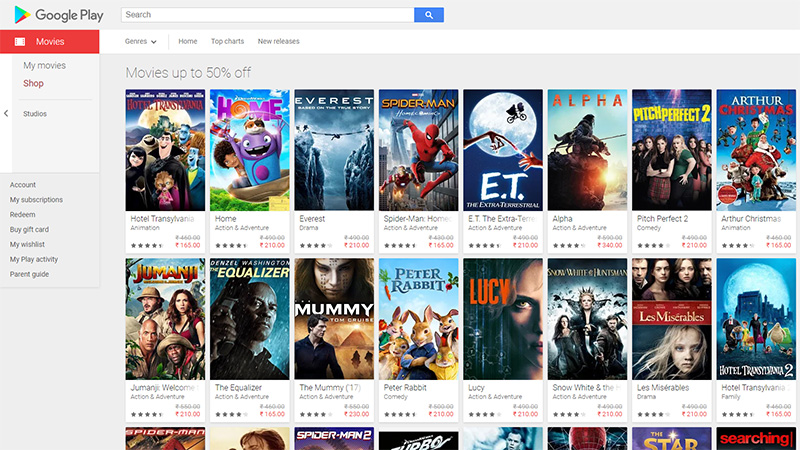The image size is (800, 450).
Task: Open the Peter Rabbit movie title link
Action: pos(405,388)
